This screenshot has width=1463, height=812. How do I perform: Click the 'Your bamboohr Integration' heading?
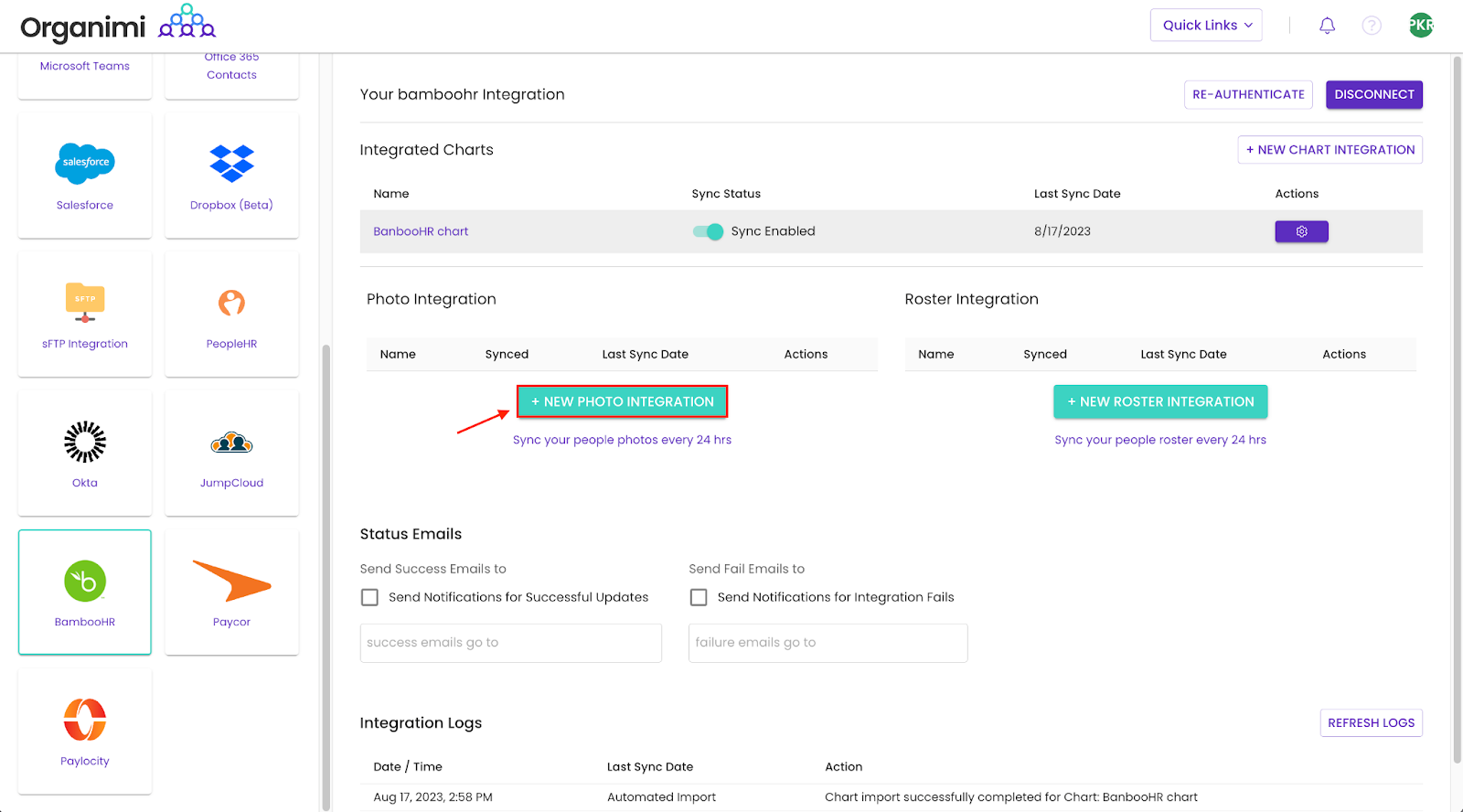click(x=463, y=94)
